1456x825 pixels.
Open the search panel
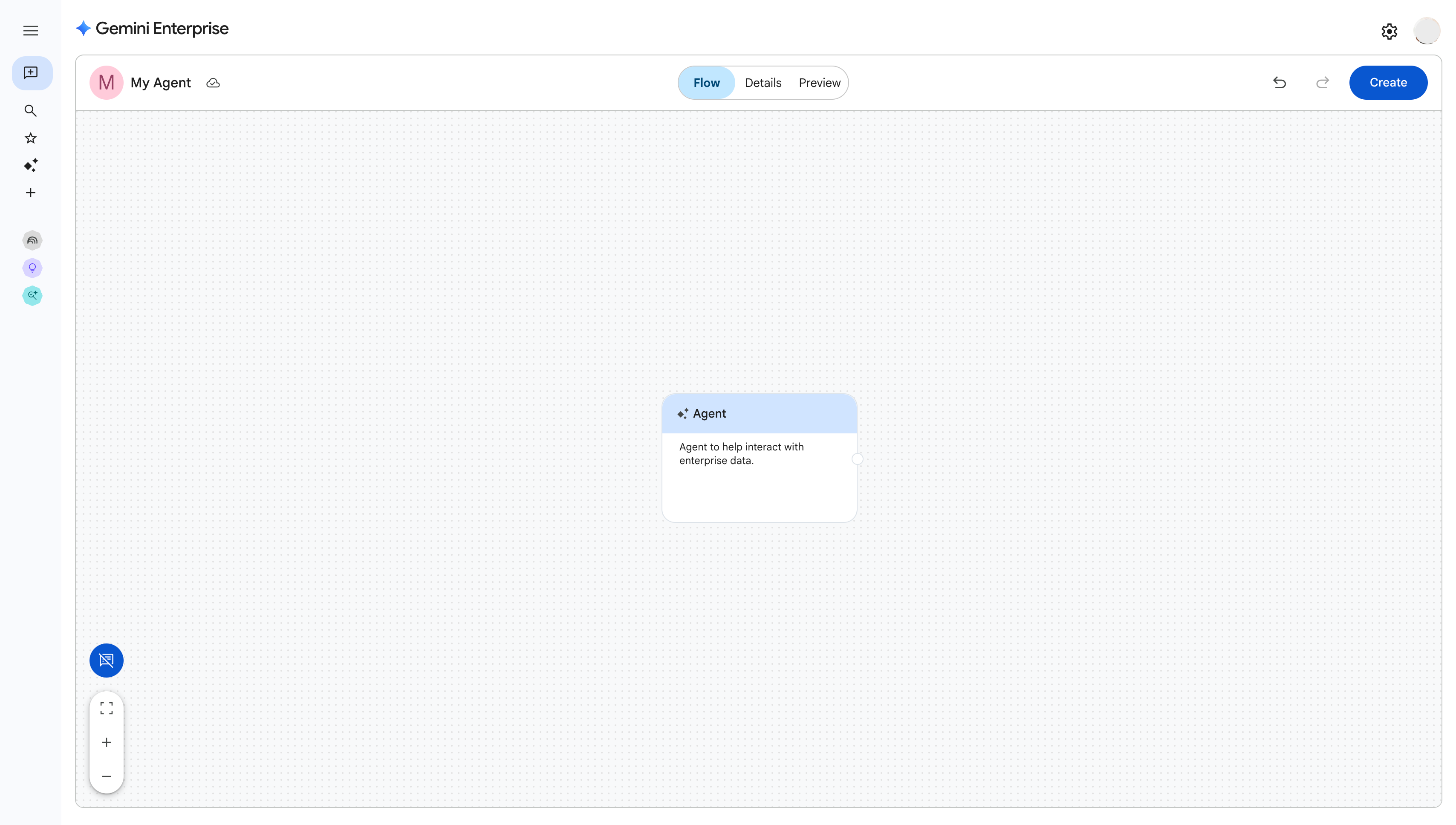point(31,110)
